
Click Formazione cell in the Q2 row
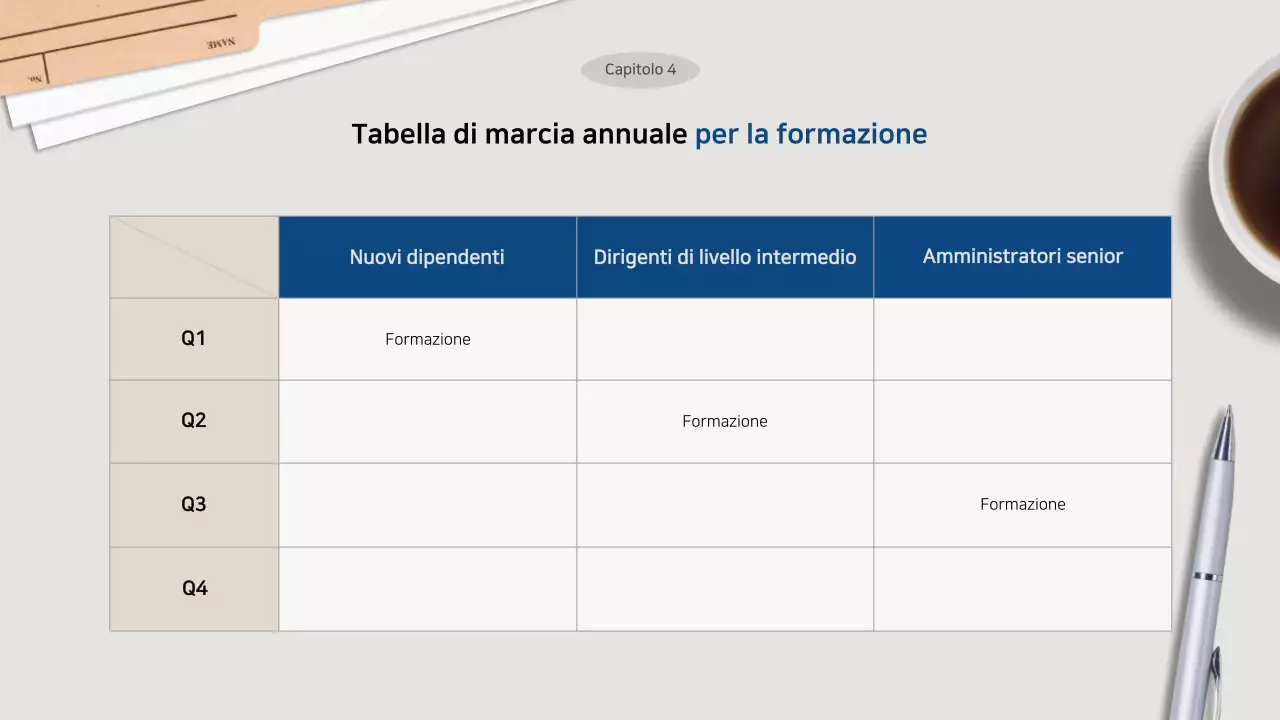[725, 421]
